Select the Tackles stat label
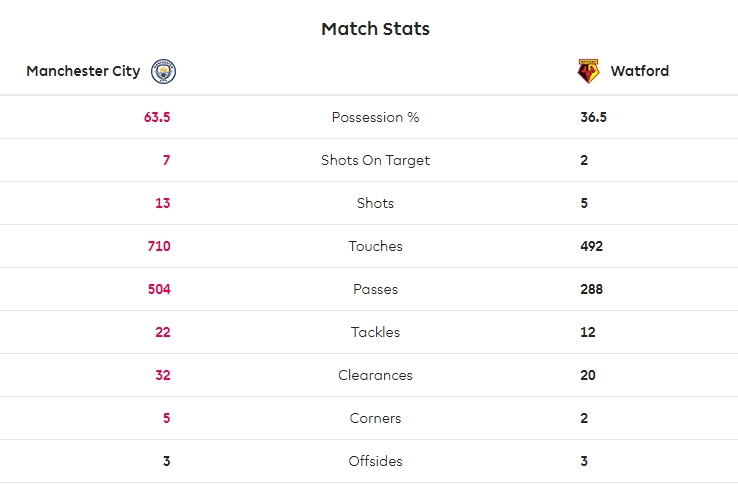 tap(375, 332)
